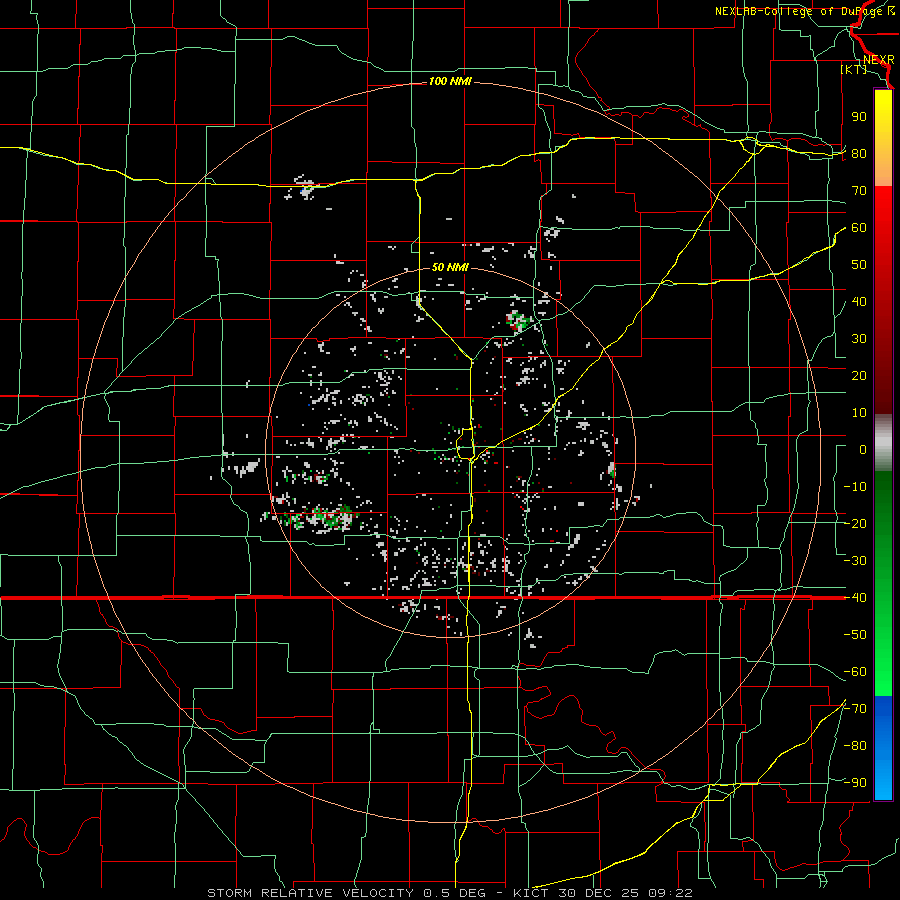Image resolution: width=900 pixels, height=900 pixels.
Task: Click the 10 value on the velocity scale
Action: [859, 413]
